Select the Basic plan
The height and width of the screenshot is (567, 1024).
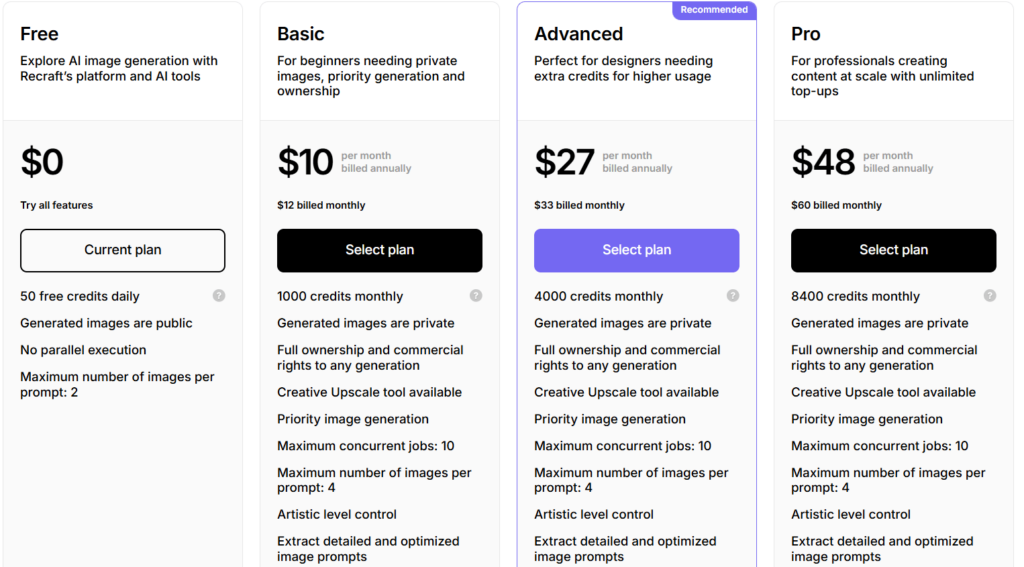point(379,250)
